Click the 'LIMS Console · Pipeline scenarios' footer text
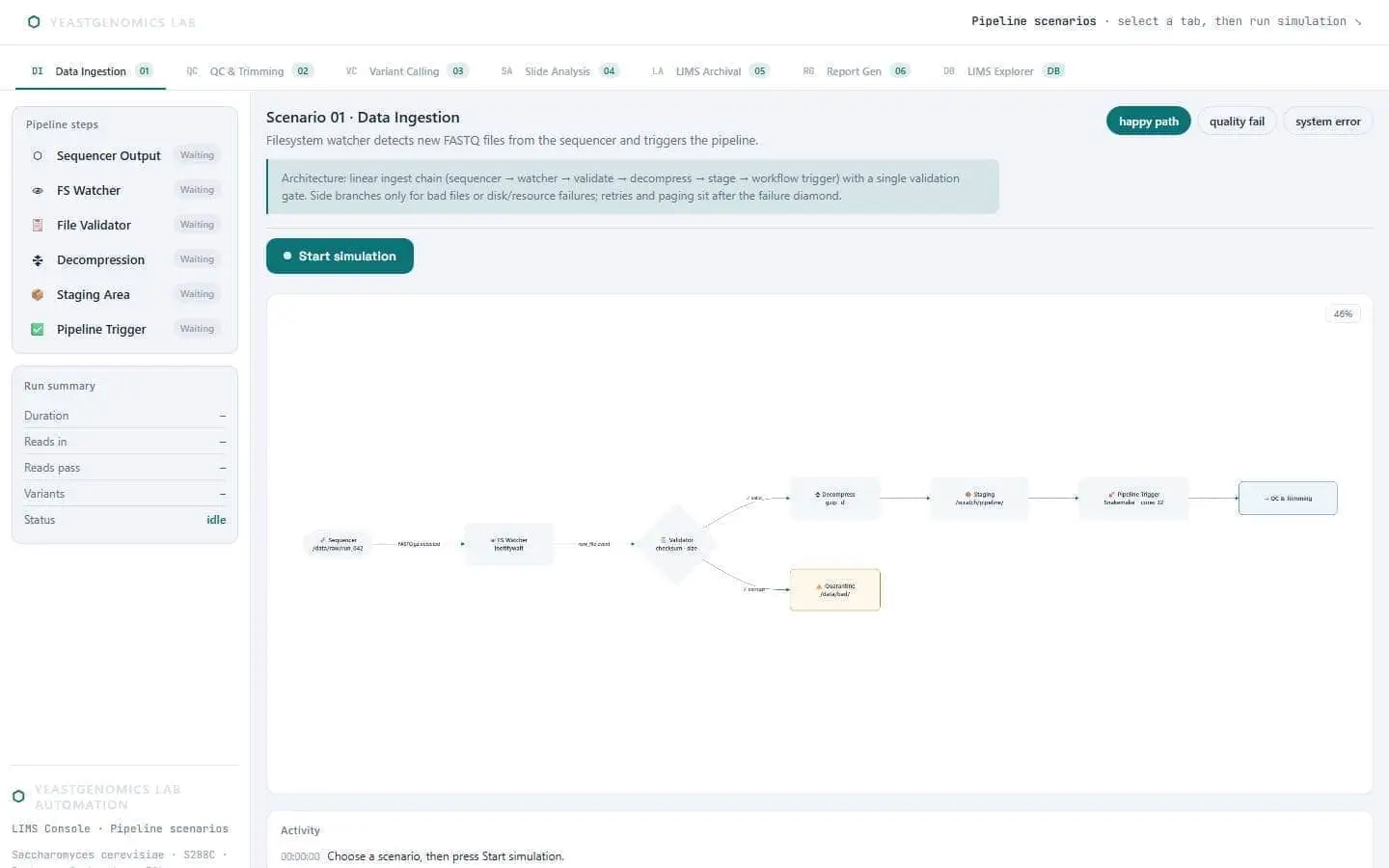The image size is (1389, 868). click(x=120, y=828)
